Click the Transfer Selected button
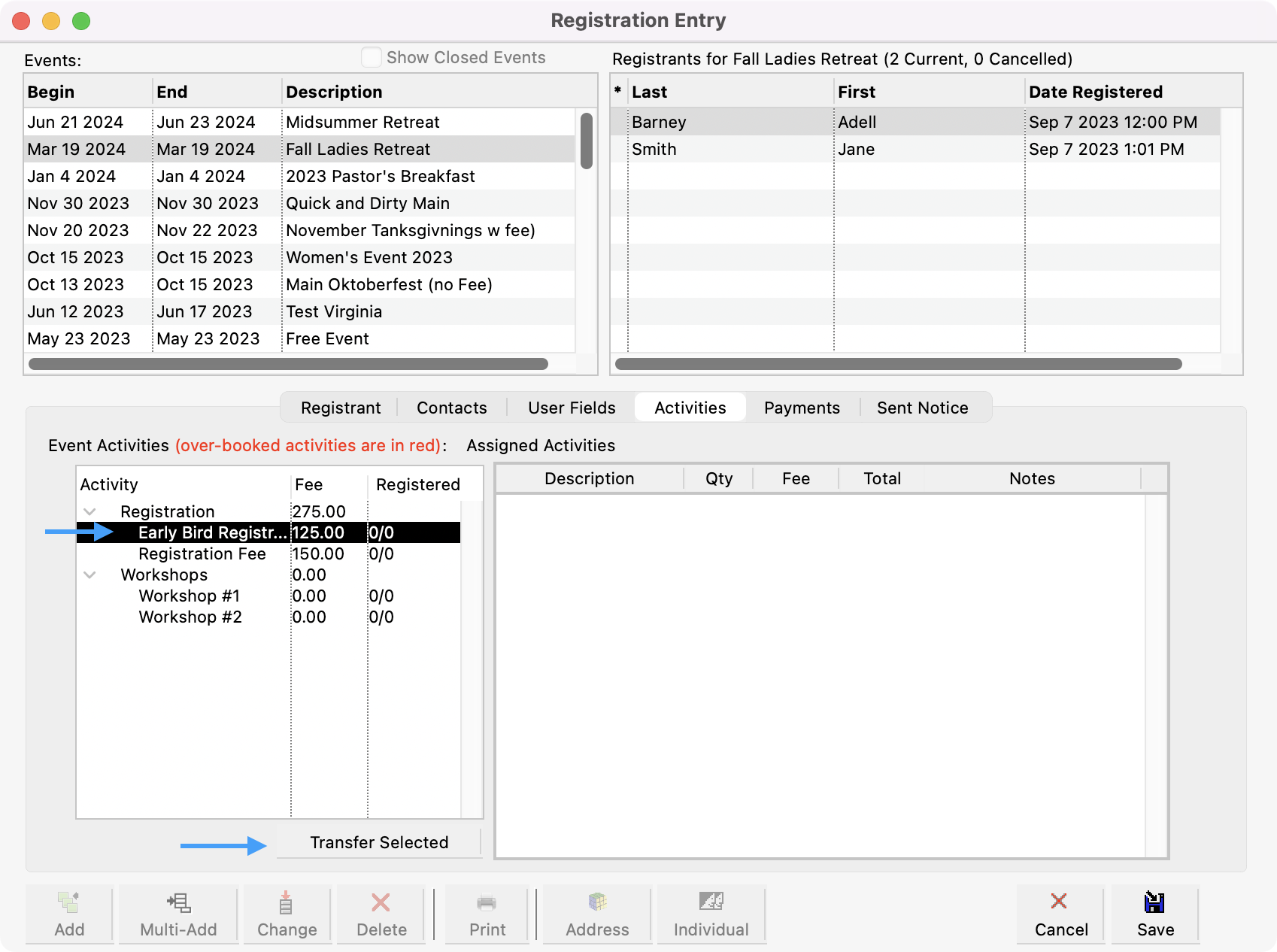The height and width of the screenshot is (952, 1277). tap(379, 842)
